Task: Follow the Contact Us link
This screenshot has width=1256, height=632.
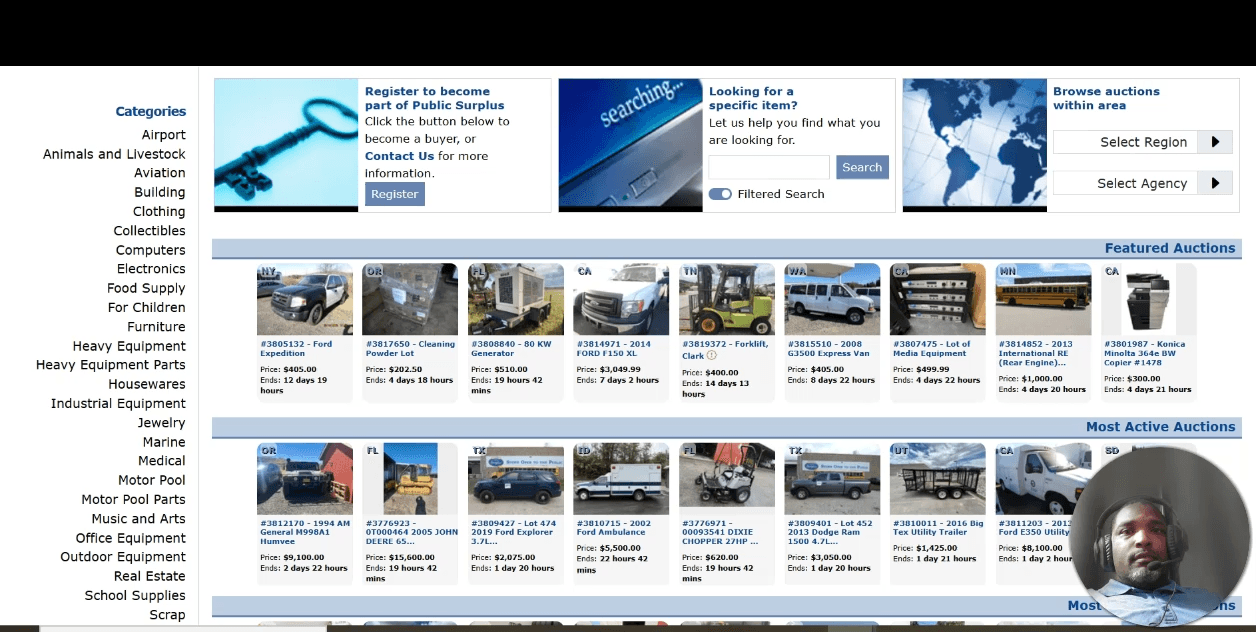Action: coord(399,156)
